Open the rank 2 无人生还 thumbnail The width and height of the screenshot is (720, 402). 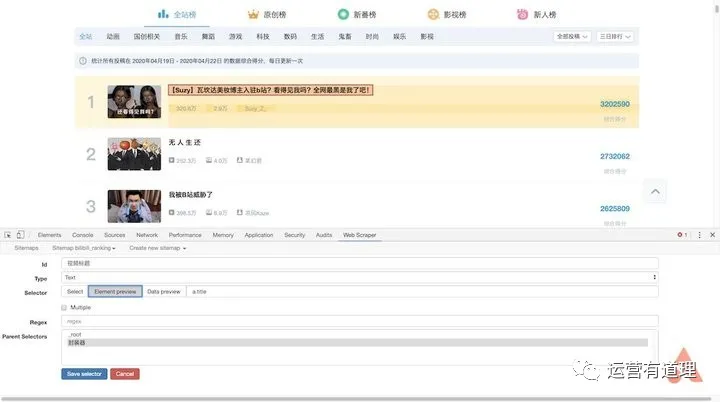click(134, 154)
